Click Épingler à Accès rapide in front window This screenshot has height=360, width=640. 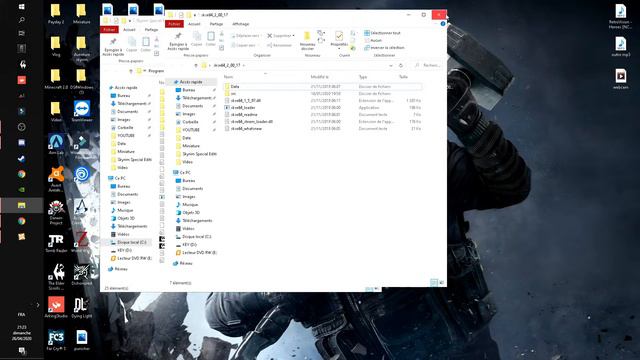tap(178, 41)
